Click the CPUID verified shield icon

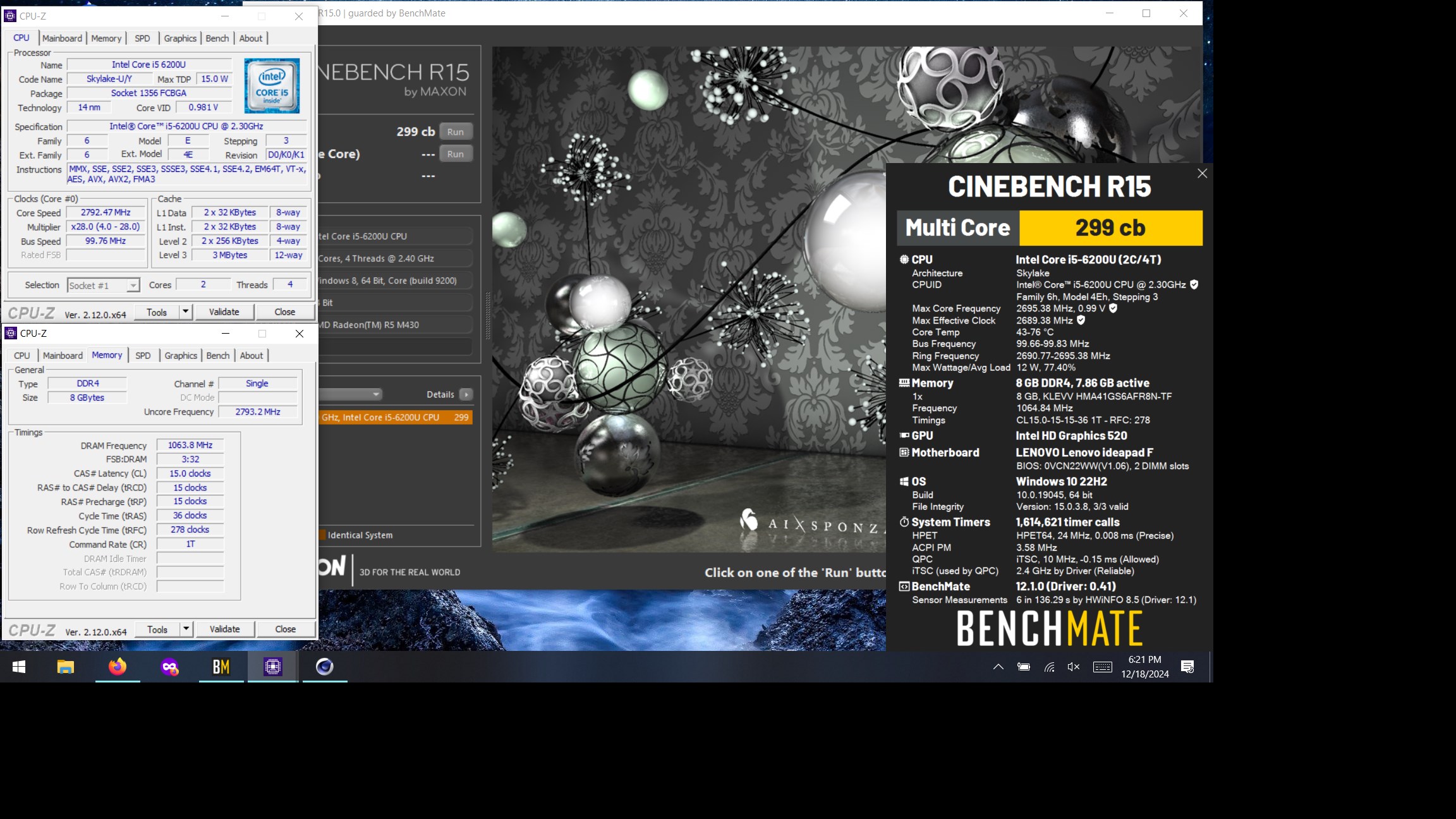click(1194, 284)
